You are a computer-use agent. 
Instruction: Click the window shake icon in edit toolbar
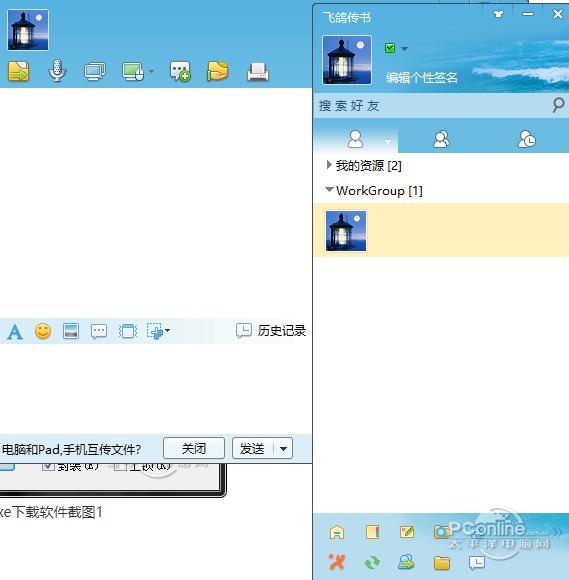128,331
